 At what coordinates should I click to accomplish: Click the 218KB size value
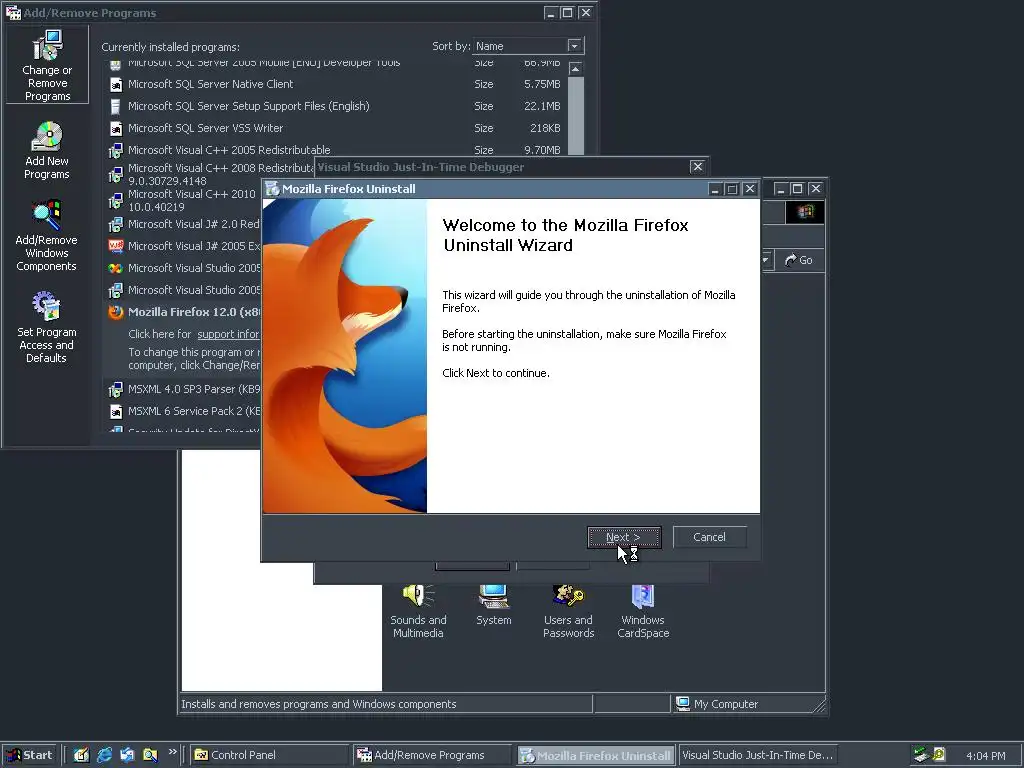[545, 129]
